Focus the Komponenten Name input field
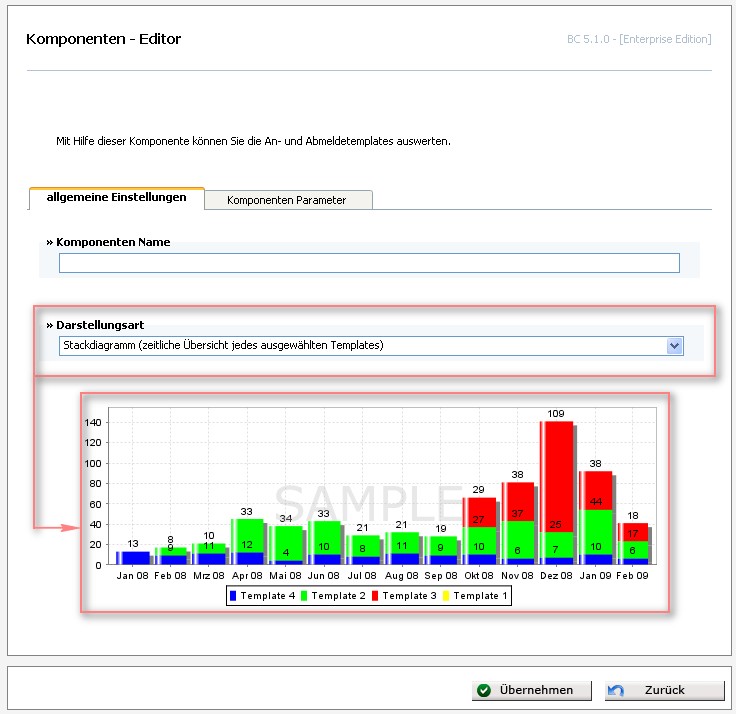The height and width of the screenshot is (714, 736). (369, 263)
